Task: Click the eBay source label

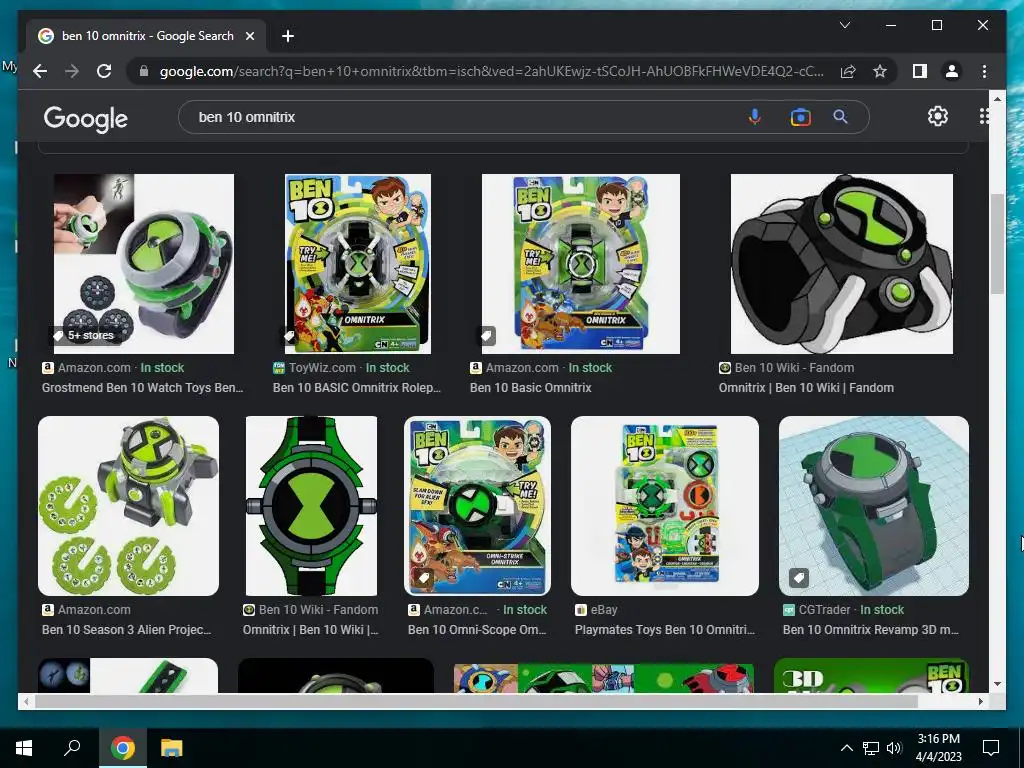Action: (603, 609)
